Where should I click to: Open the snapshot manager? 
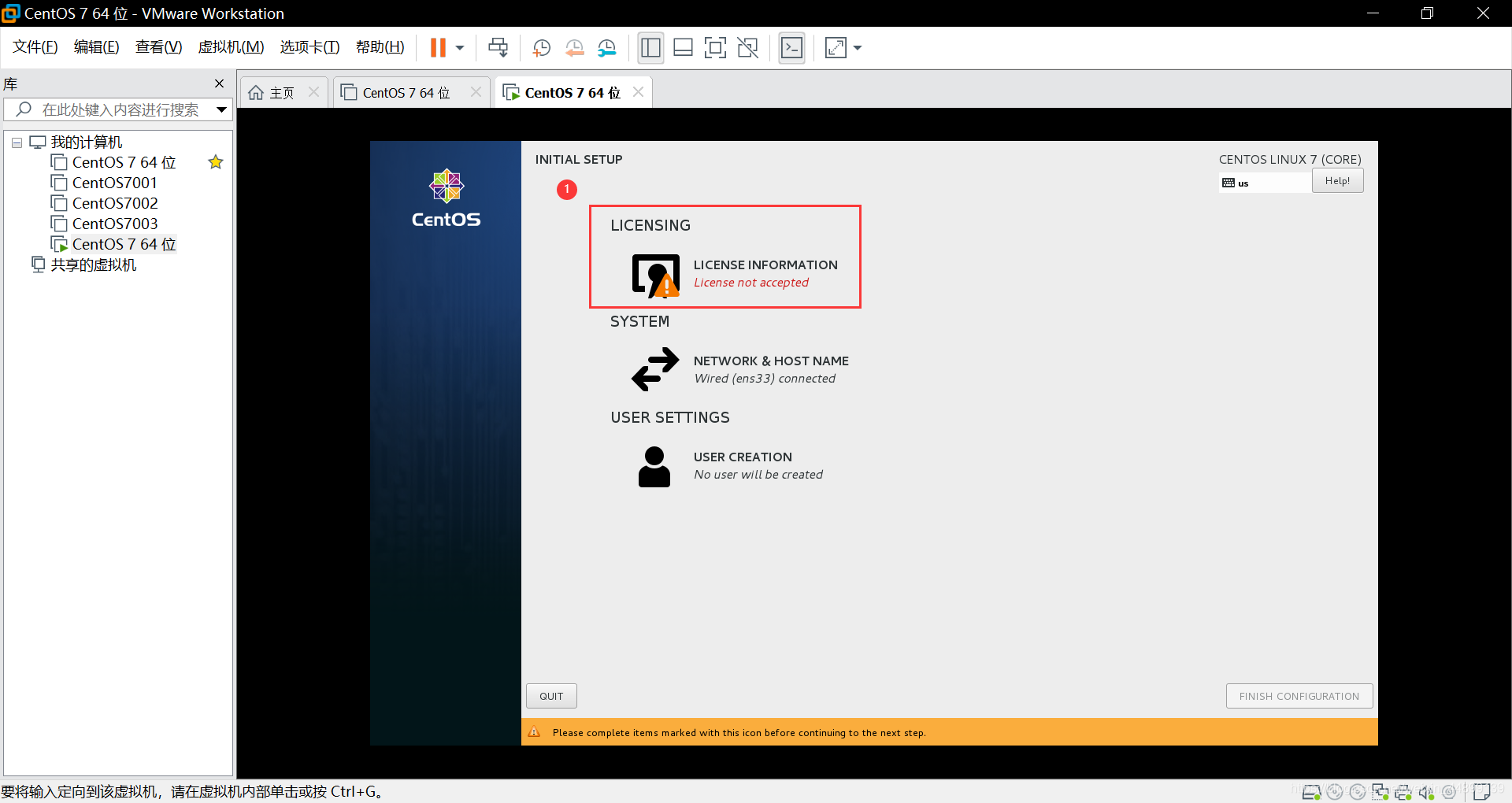[606, 48]
